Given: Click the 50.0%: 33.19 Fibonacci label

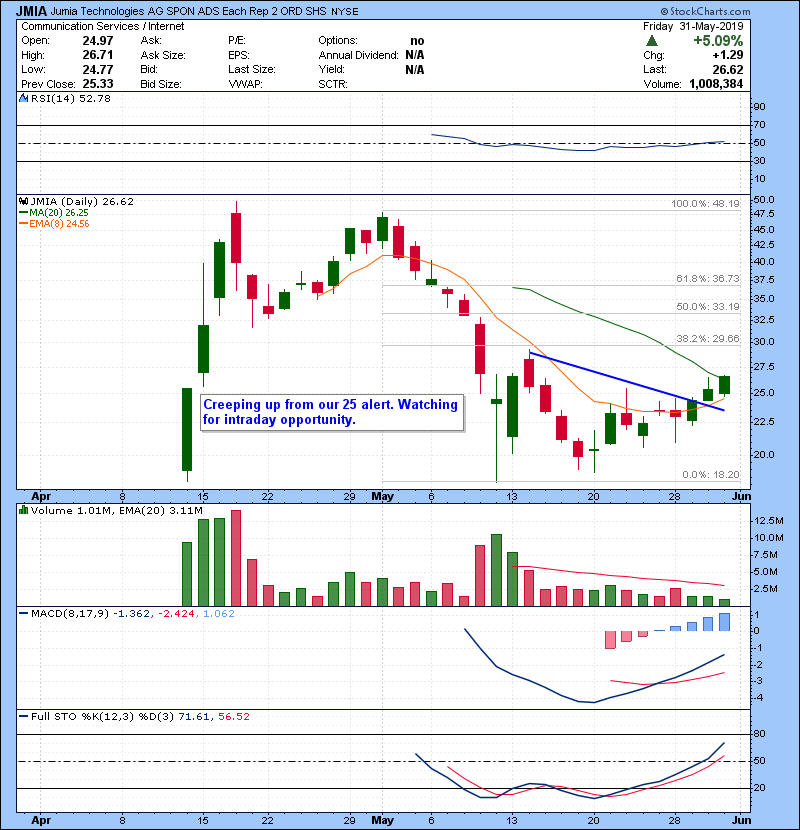Looking at the screenshot, I should [x=707, y=306].
